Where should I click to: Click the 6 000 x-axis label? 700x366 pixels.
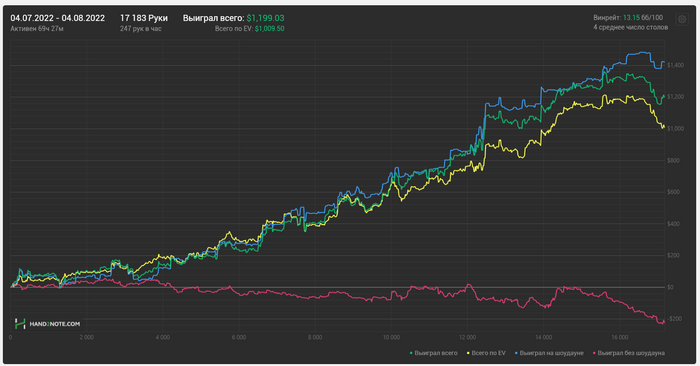pyautogui.click(x=239, y=337)
